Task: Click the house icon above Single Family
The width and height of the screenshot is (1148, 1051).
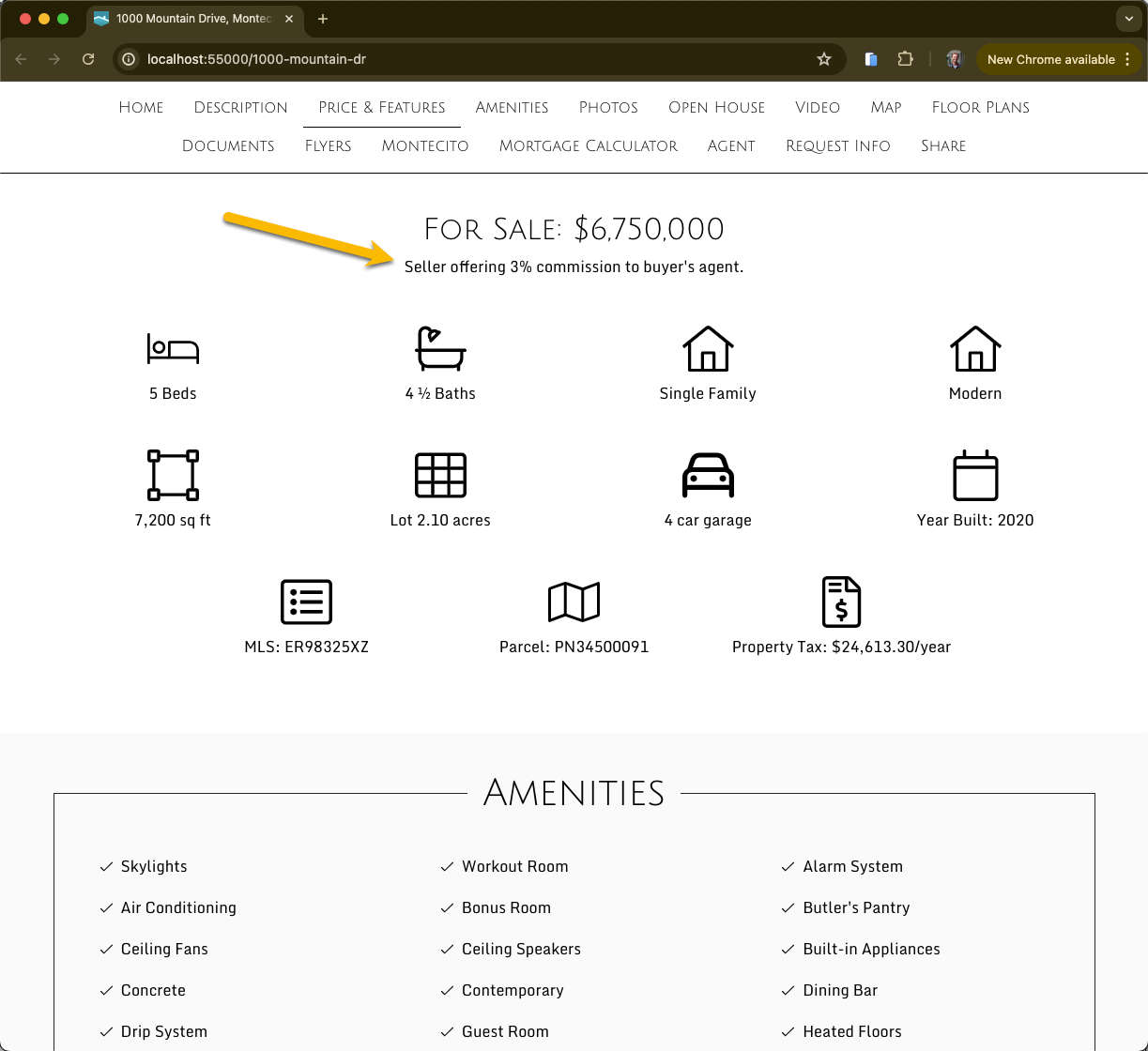Action: click(x=708, y=348)
